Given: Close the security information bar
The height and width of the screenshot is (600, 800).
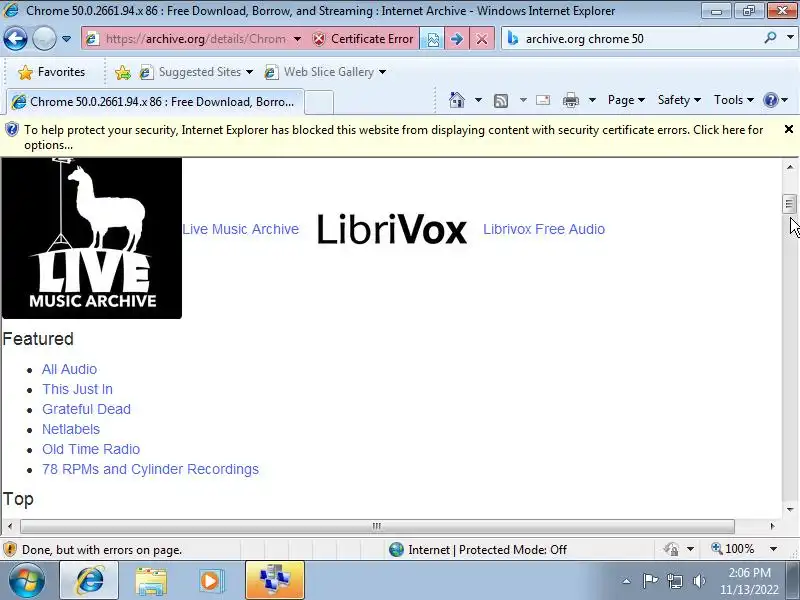Looking at the screenshot, I should point(788,129).
